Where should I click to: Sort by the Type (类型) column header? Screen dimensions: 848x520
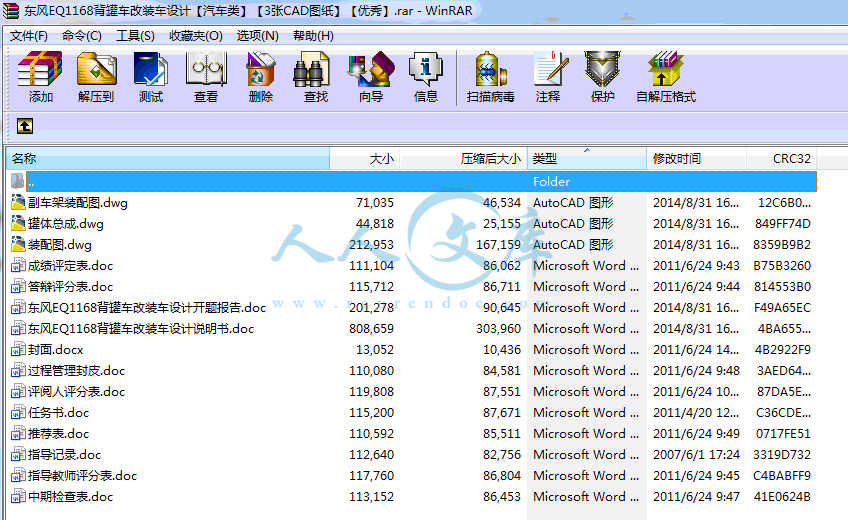click(585, 159)
